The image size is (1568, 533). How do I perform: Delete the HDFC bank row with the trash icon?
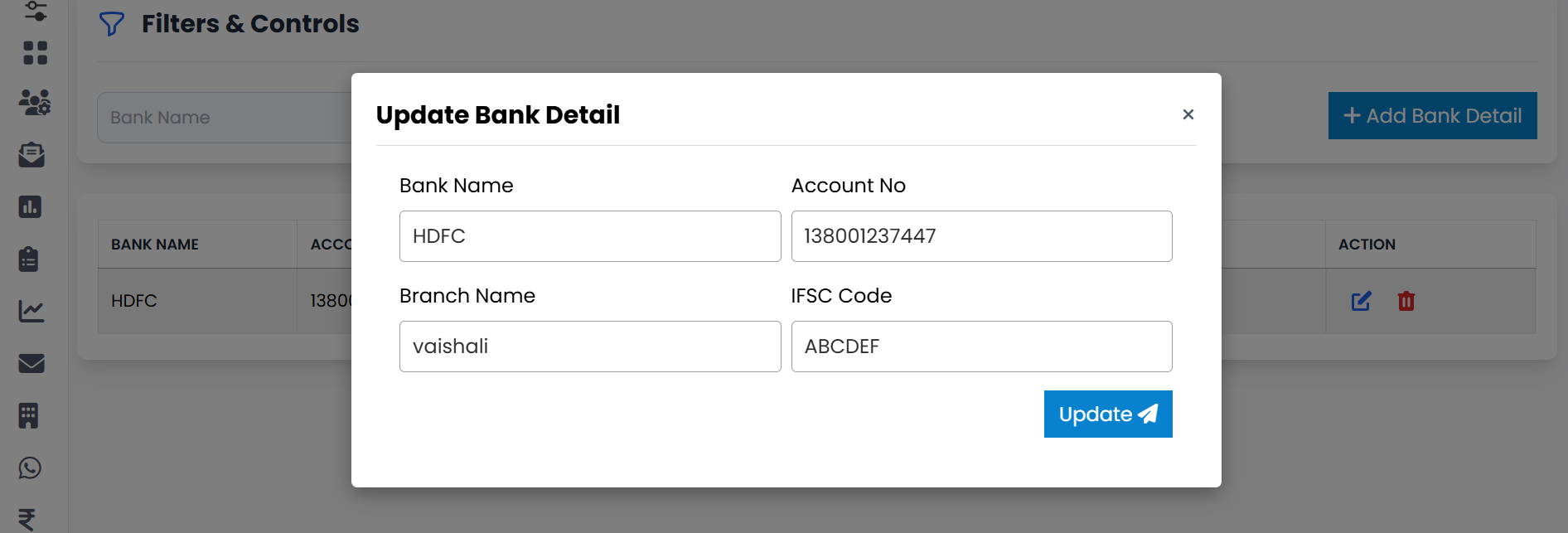tap(1406, 301)
